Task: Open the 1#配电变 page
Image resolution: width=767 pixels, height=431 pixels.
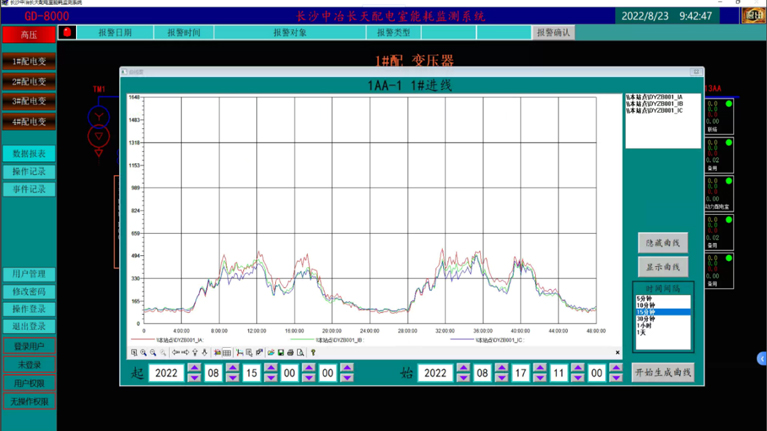Action: (x=29, y=62)
